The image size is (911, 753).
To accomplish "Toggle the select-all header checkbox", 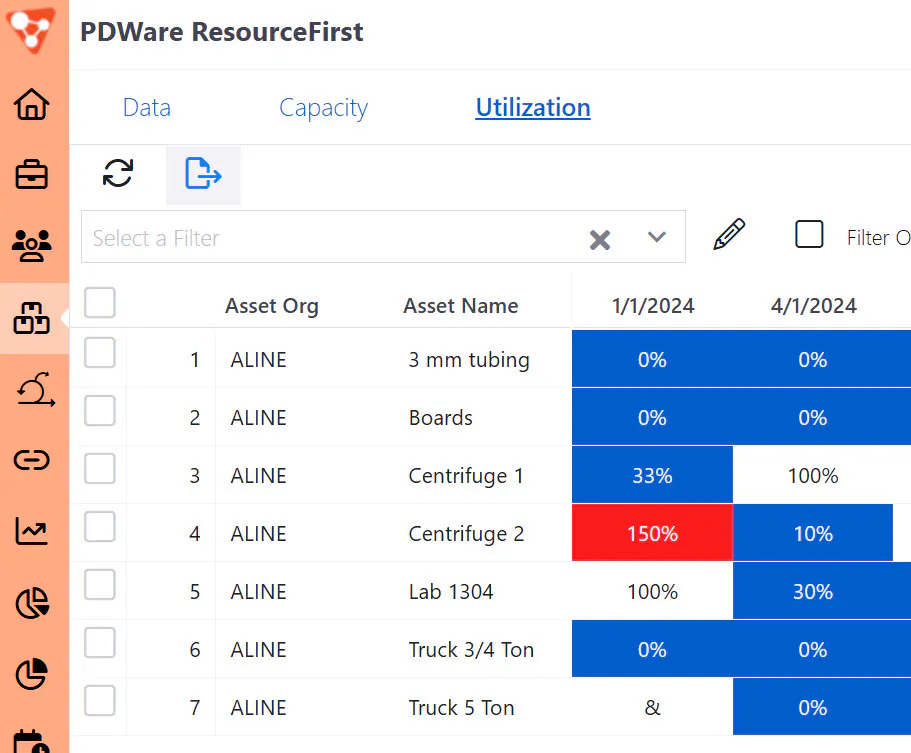I will [99, 303].
